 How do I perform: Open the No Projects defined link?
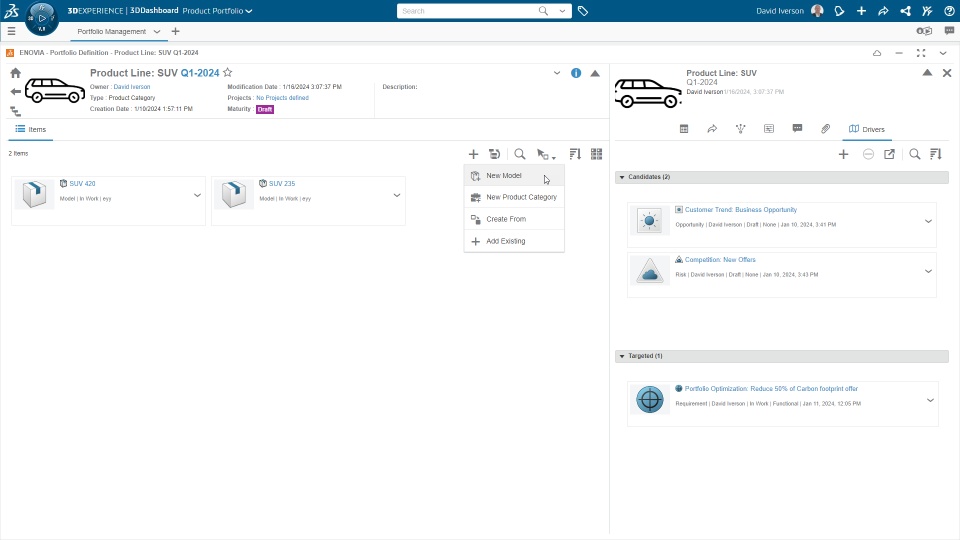click(282, 98)
